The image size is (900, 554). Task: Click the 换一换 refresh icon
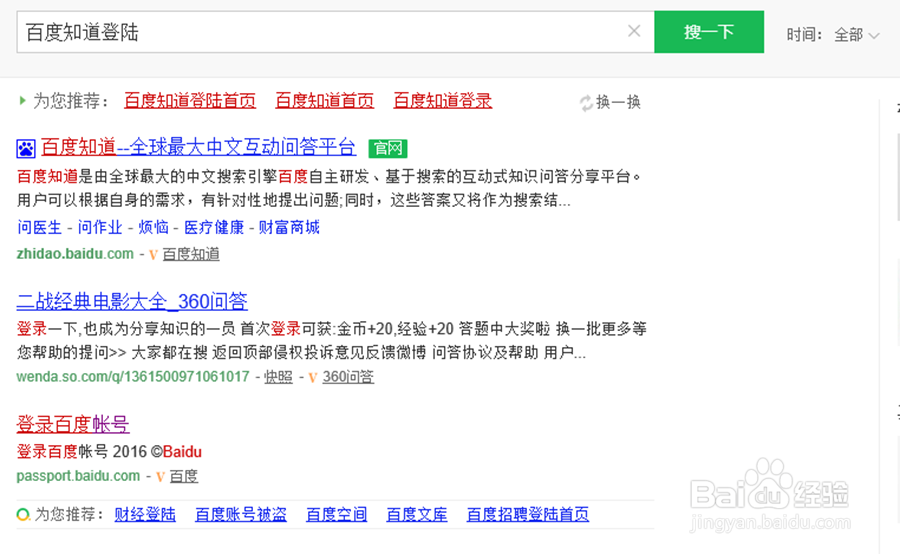coord(586,103)
